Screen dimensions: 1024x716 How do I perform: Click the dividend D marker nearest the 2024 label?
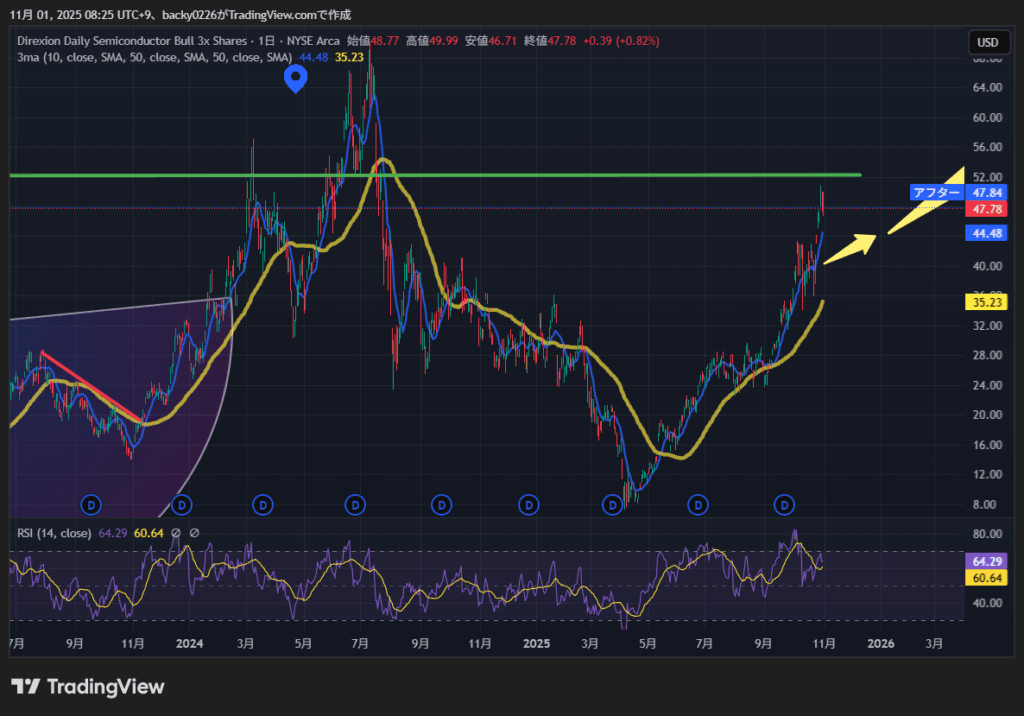point(184,505)
